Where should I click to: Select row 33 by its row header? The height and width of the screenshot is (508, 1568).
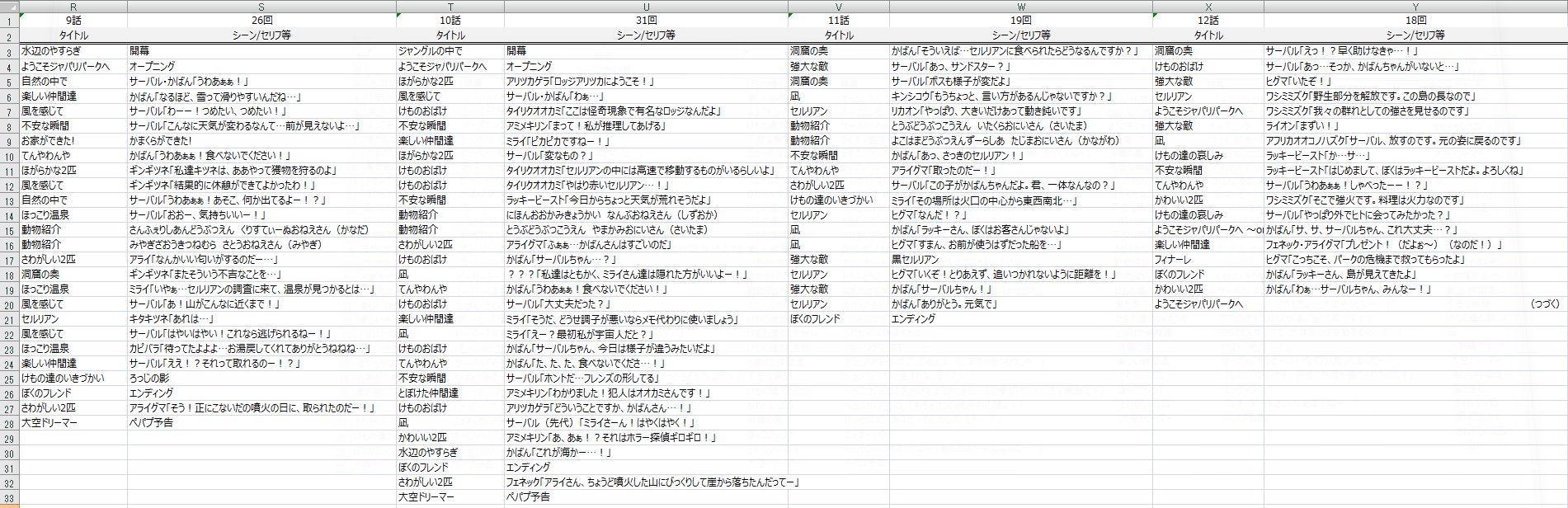pos(9,497)
